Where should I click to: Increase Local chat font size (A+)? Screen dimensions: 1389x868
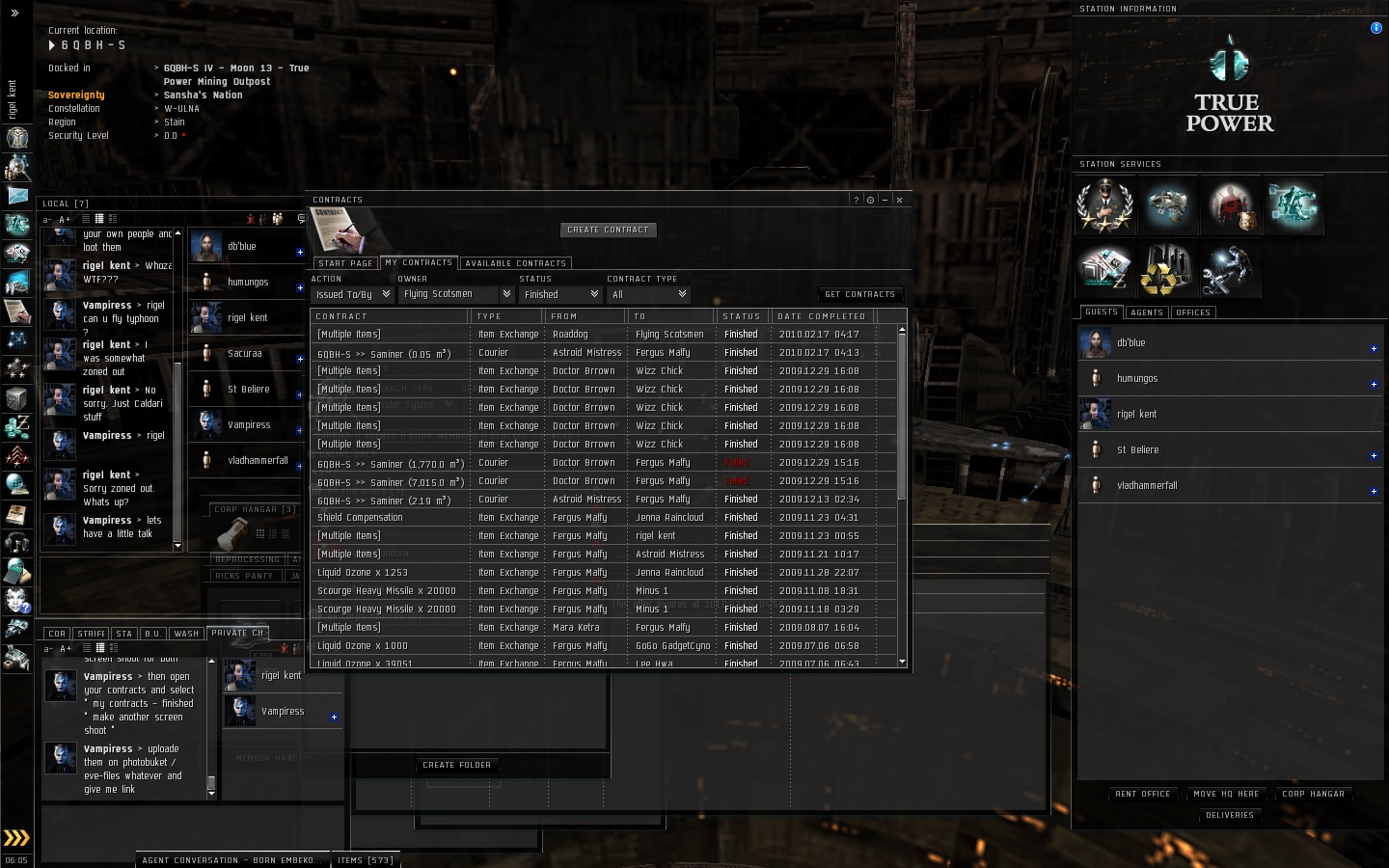(x=65, y=219)
